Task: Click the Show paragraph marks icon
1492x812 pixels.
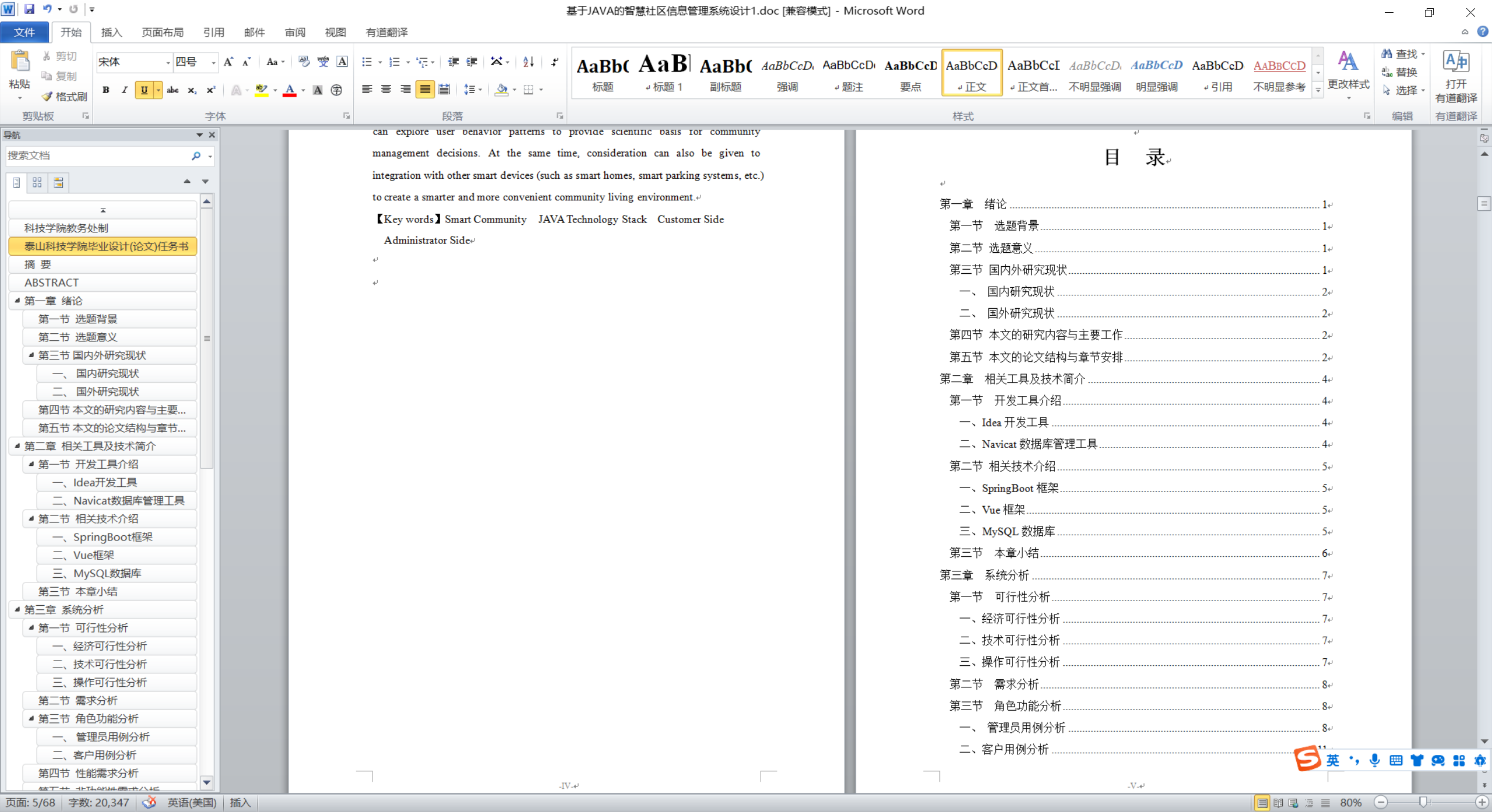Action: [x=554, y=62]
